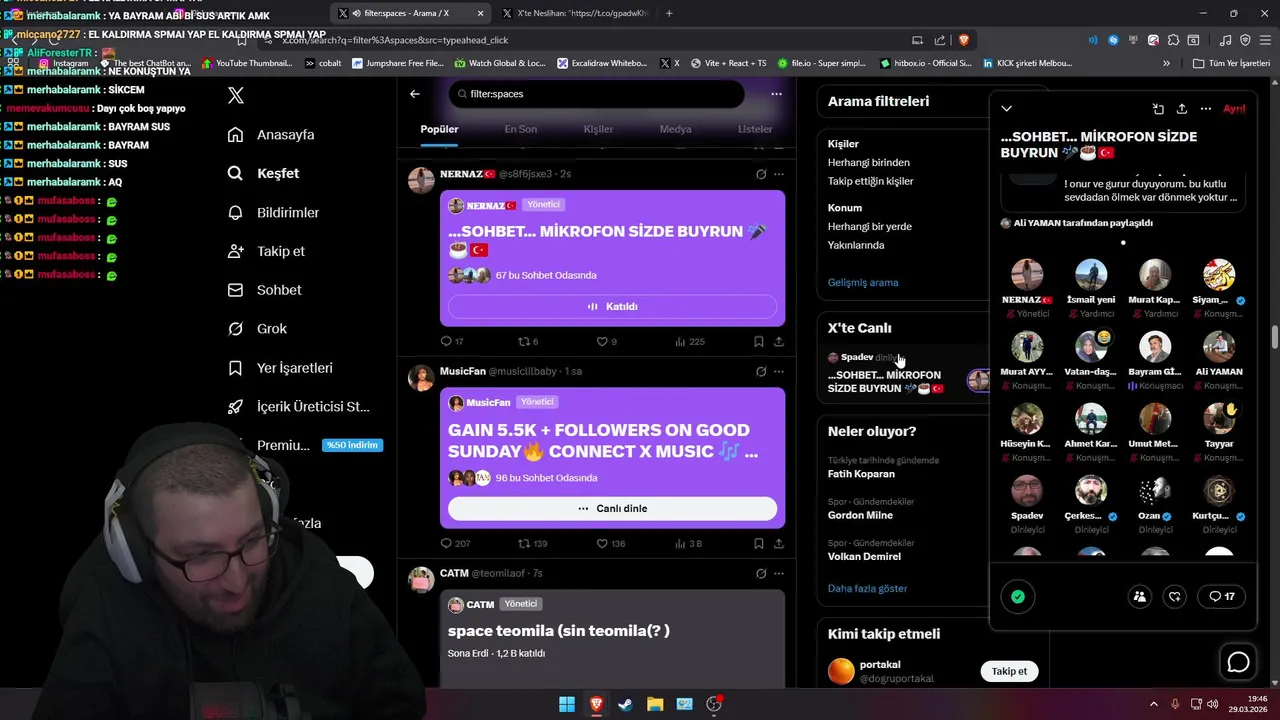Image resolution: width=1280 pixels, height=720 pixels.
Task: Reply to MusicFan post with 207 comments
Action: (x=455, y=543)
